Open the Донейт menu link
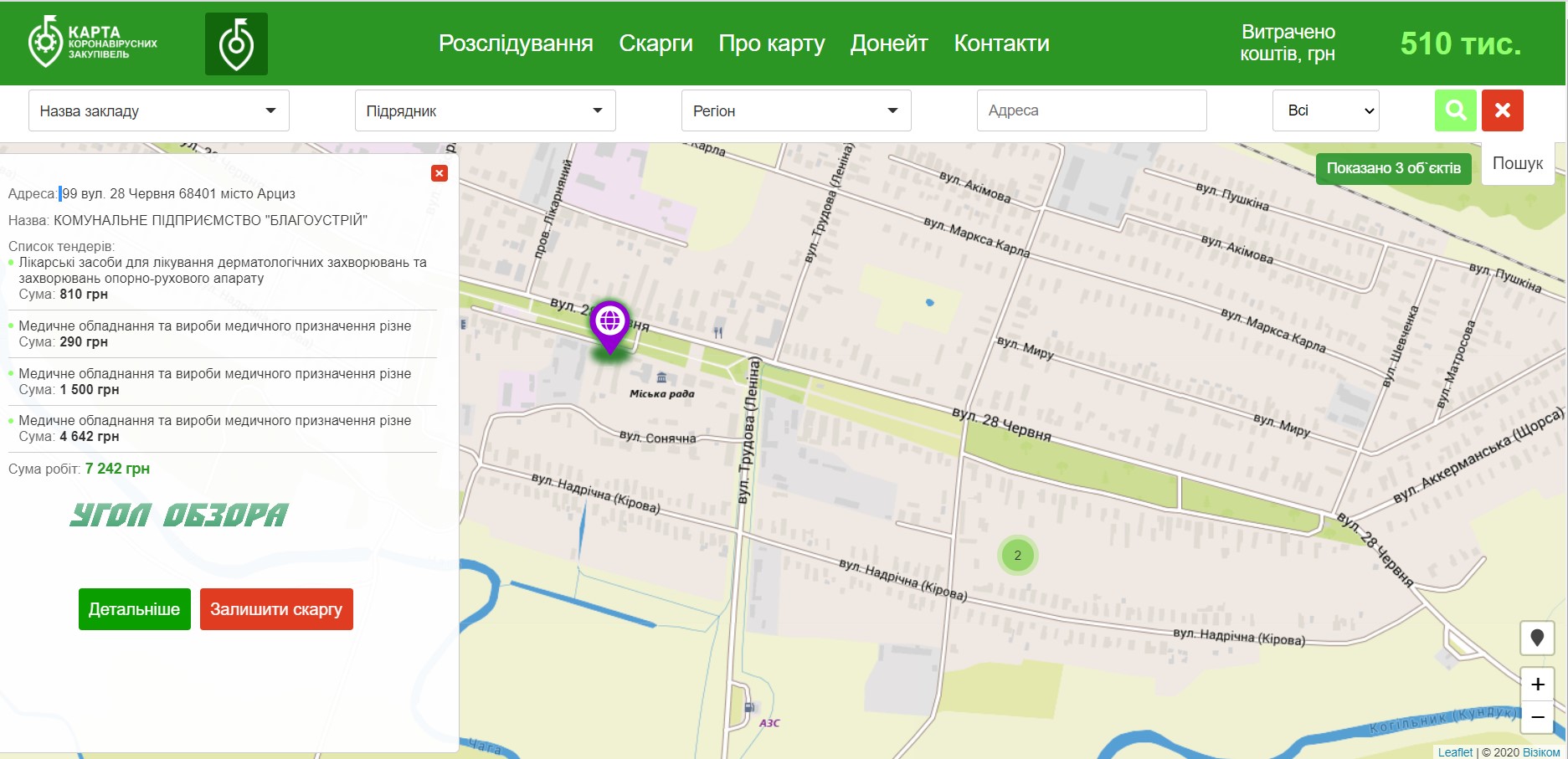1568x759 pixels. point(889,44)
